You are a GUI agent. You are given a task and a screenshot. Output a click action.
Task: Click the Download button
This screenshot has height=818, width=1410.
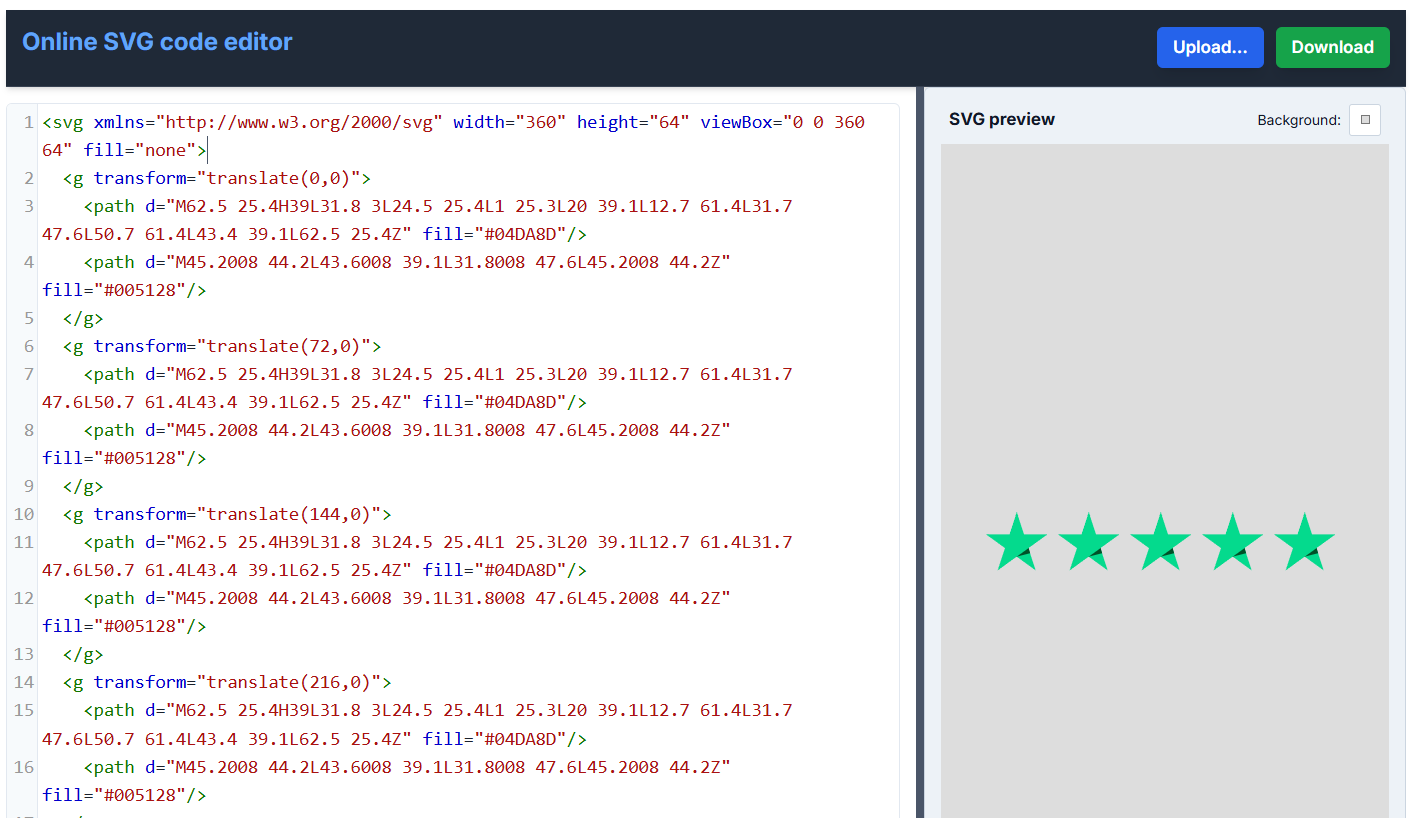(1332, 47)
